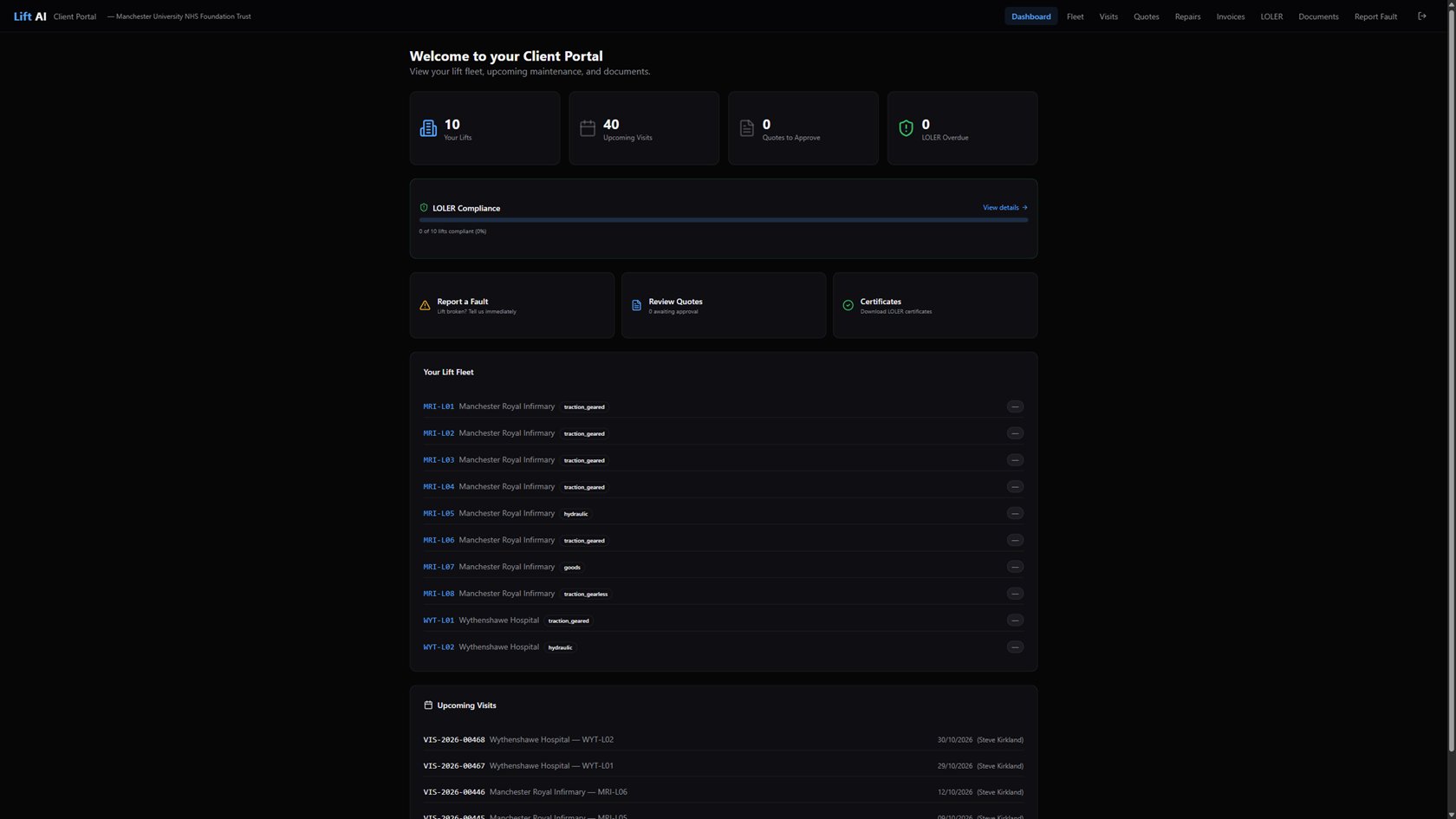Click the 30/10/2026 visit date

[x=955, y=740]
